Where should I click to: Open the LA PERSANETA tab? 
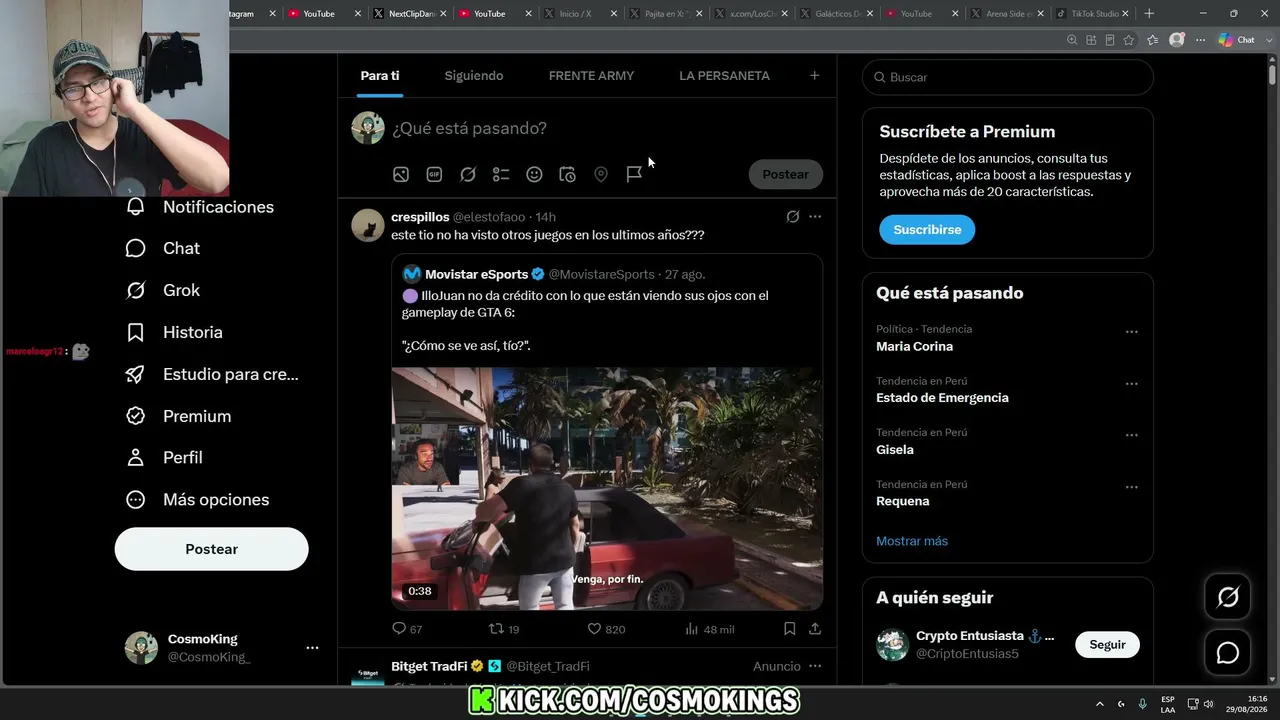click(x=724, y=76)
